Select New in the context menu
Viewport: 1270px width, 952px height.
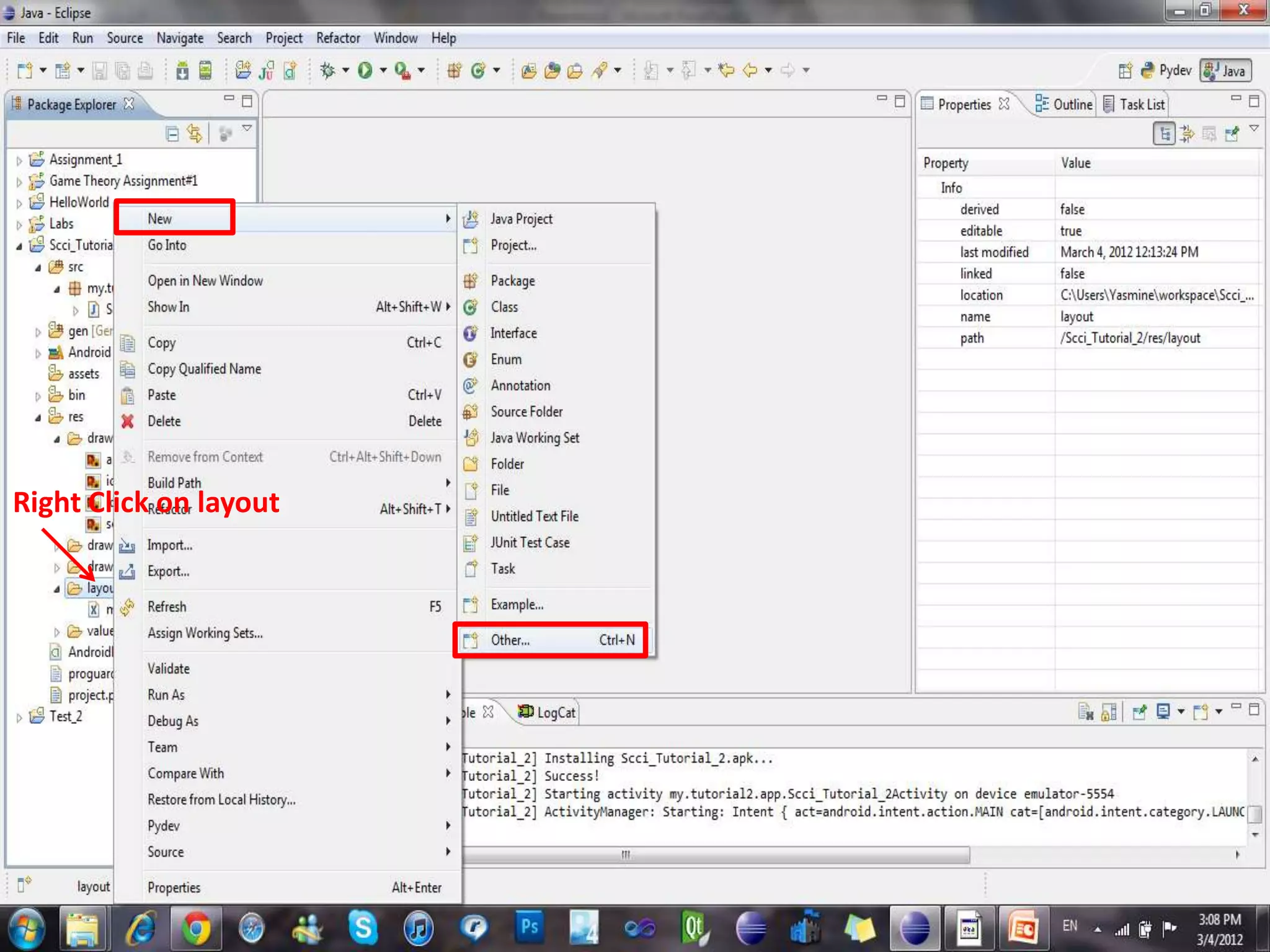tap(286, 219)
